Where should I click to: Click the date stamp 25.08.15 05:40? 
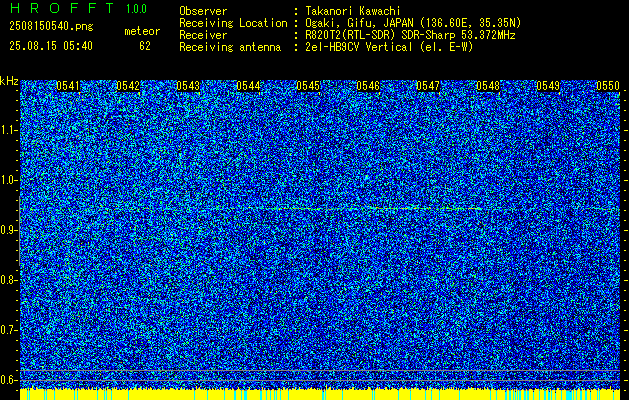click(x=51, y=46)
